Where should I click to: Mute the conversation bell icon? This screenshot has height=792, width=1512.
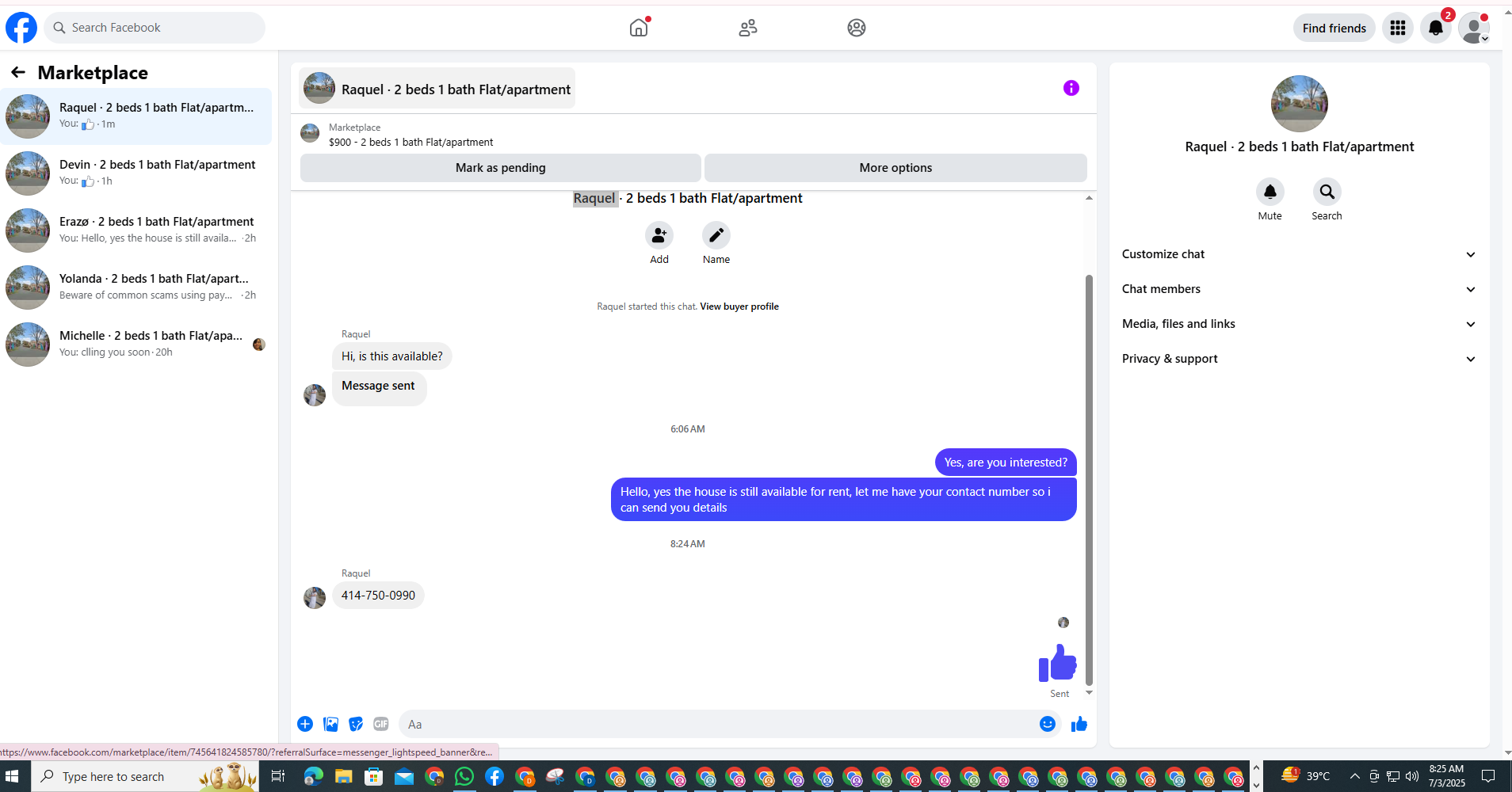(1270, 192)
